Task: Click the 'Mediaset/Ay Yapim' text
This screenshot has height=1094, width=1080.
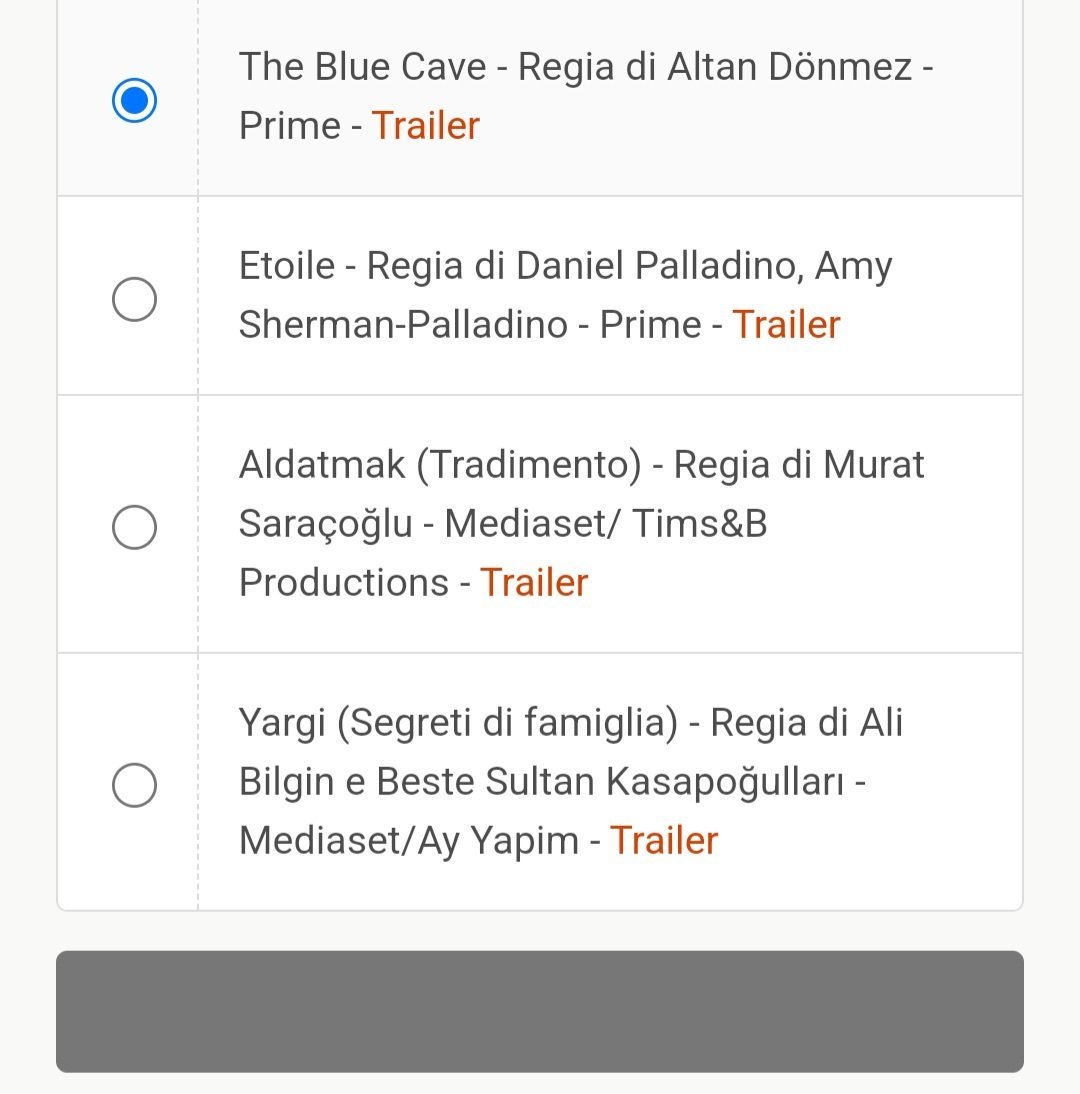Action: tap(408, 841)
